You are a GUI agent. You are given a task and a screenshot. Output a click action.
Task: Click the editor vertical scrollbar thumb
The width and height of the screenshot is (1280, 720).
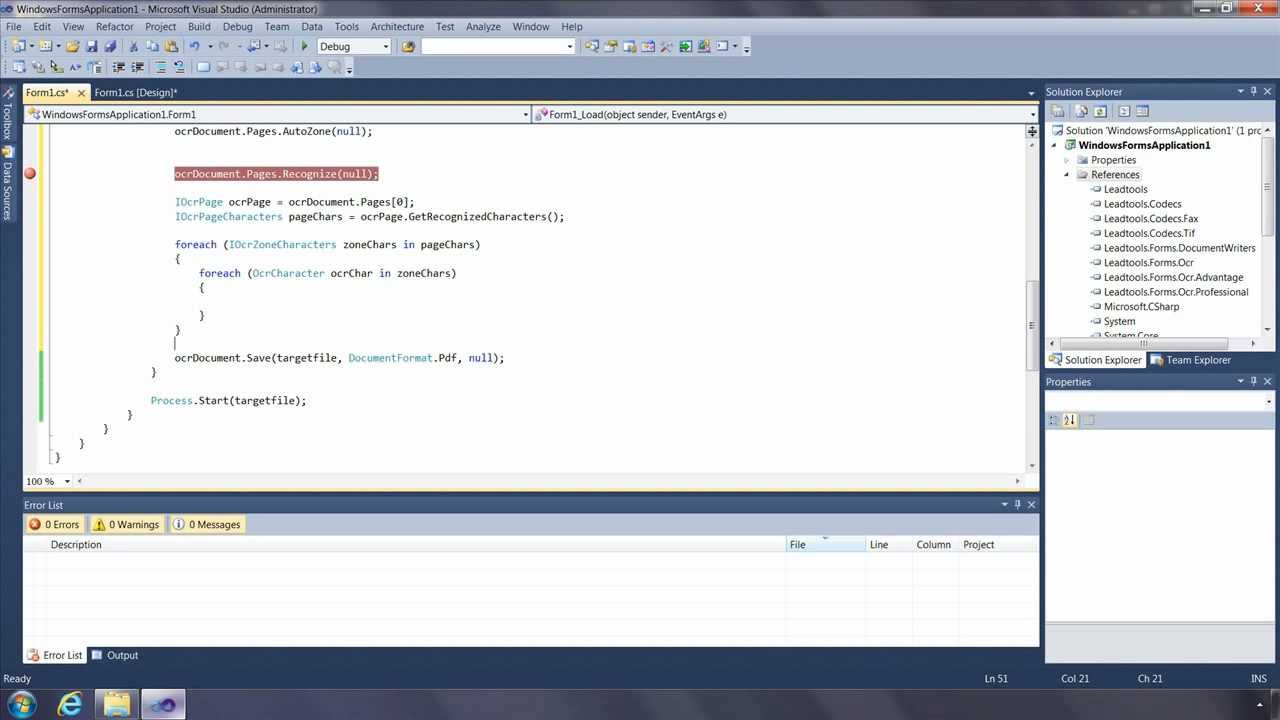pos(1033,326)
